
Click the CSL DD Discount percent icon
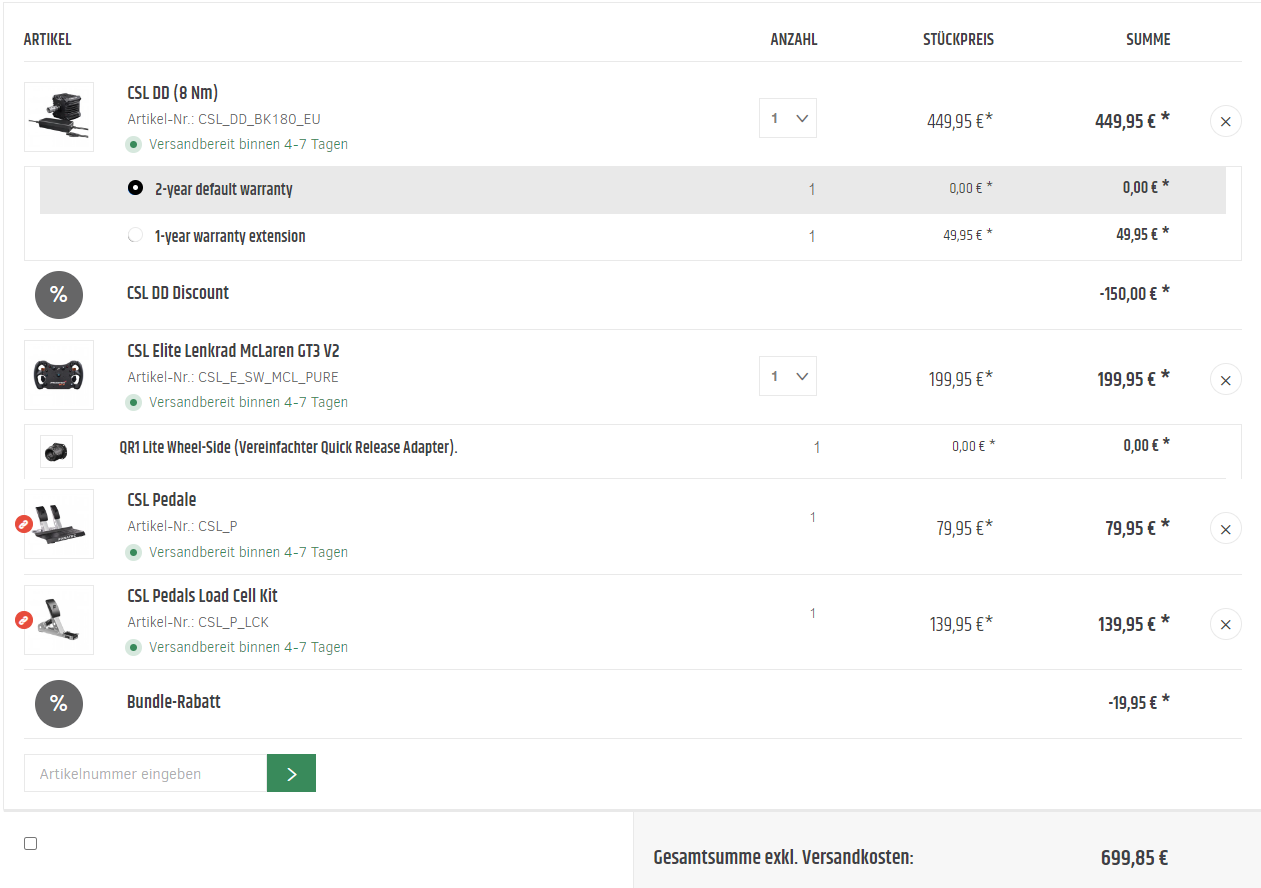pos(59,294)
